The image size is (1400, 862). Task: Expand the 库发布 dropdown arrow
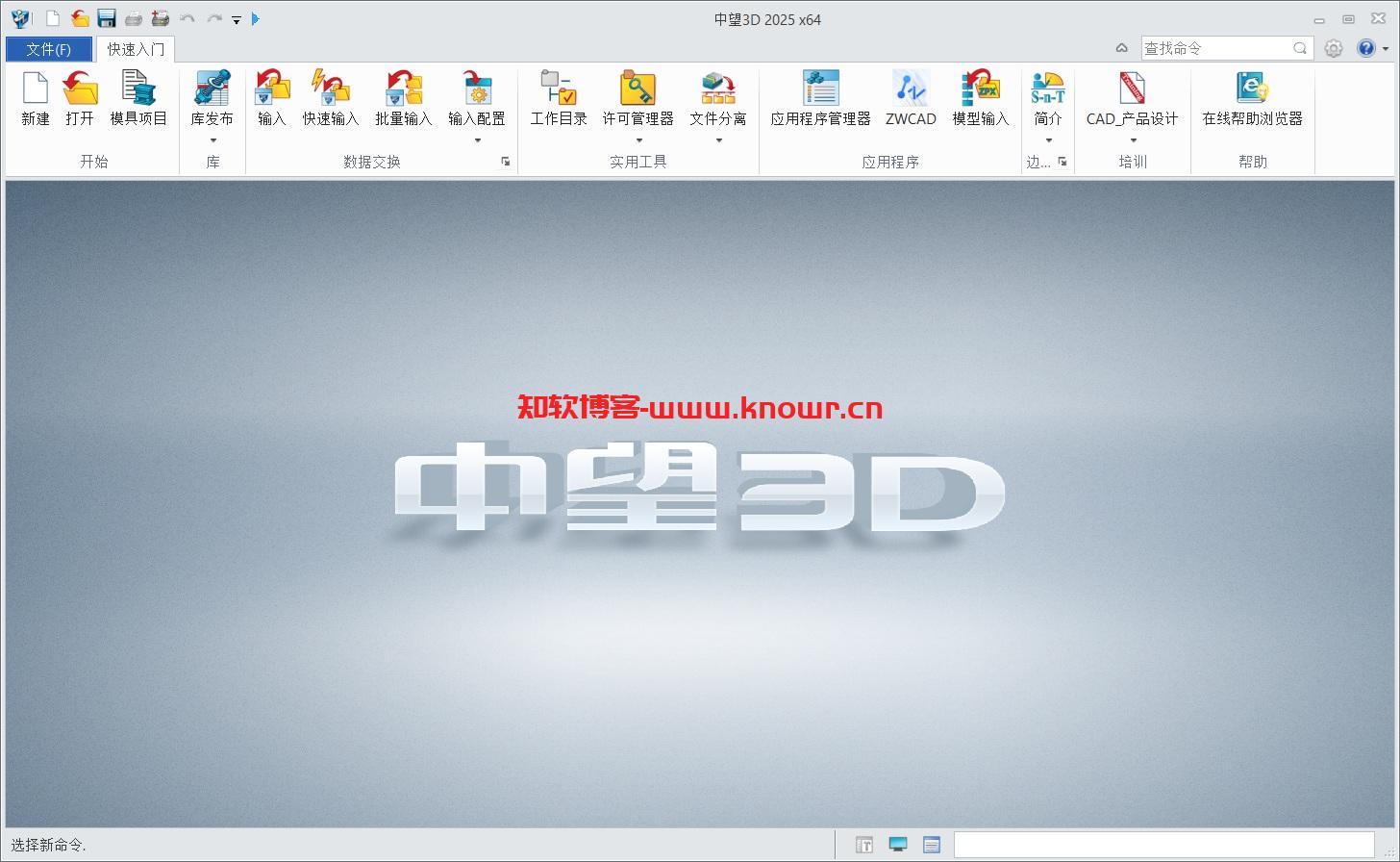(212, 140)
